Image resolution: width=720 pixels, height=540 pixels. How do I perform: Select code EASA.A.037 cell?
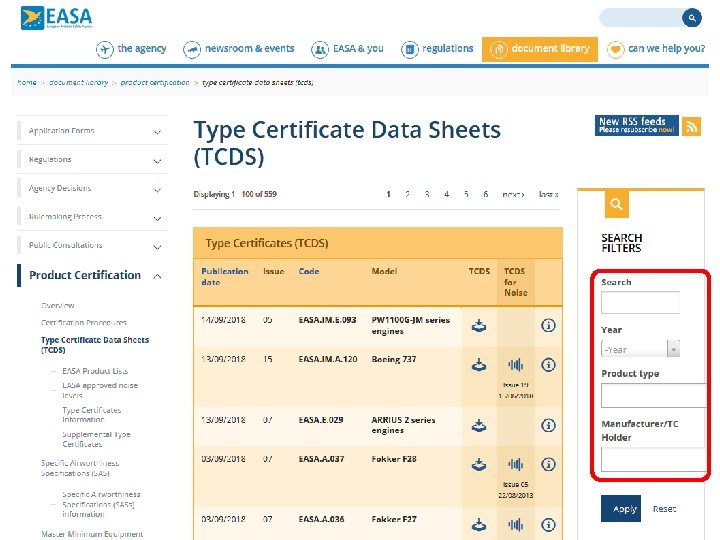[321, 459]
